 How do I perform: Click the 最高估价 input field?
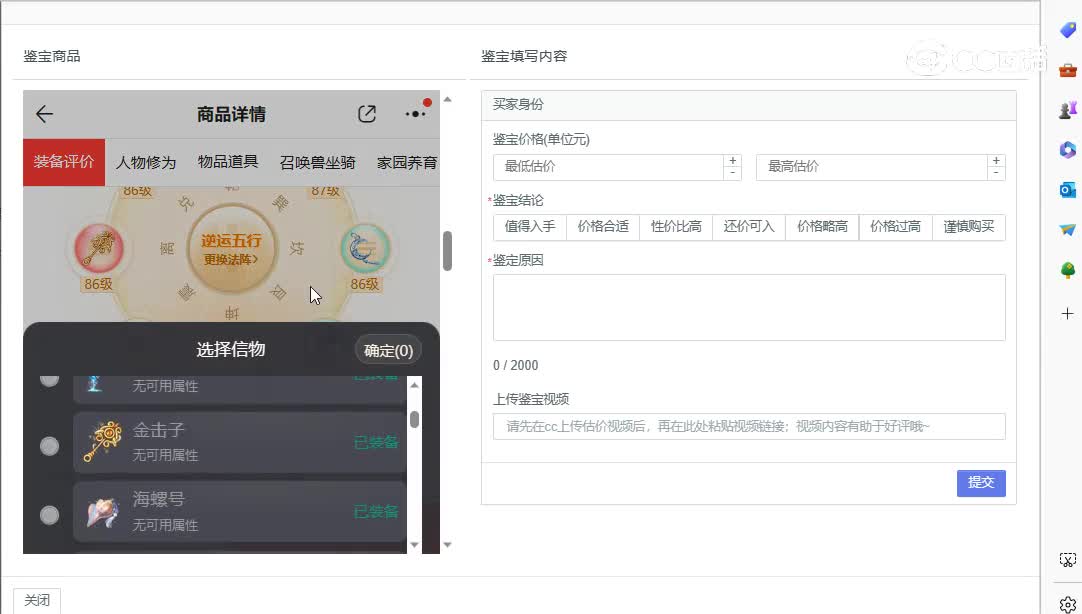coord(872,167)
